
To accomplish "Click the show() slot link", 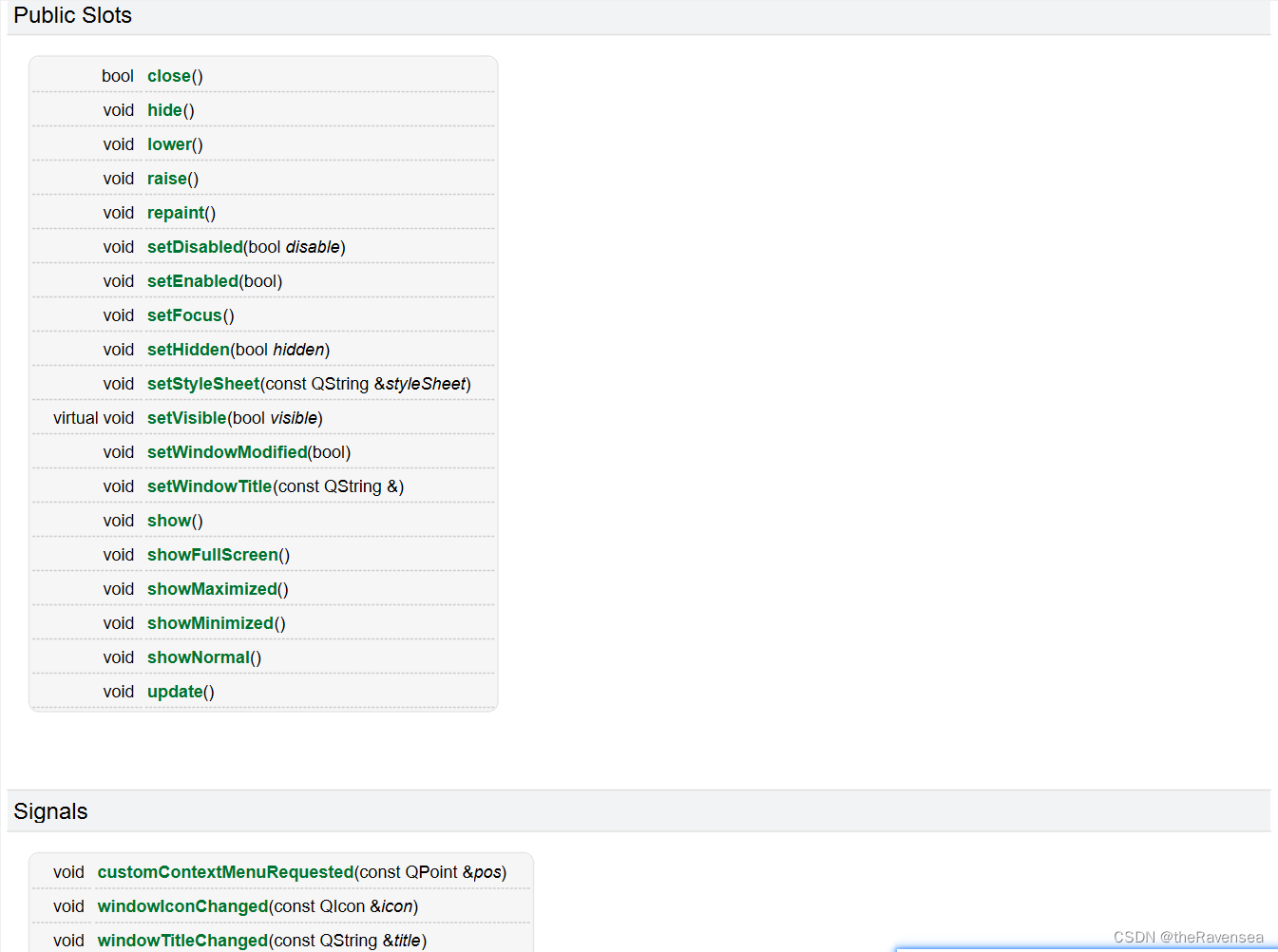I will click(169, 521).
